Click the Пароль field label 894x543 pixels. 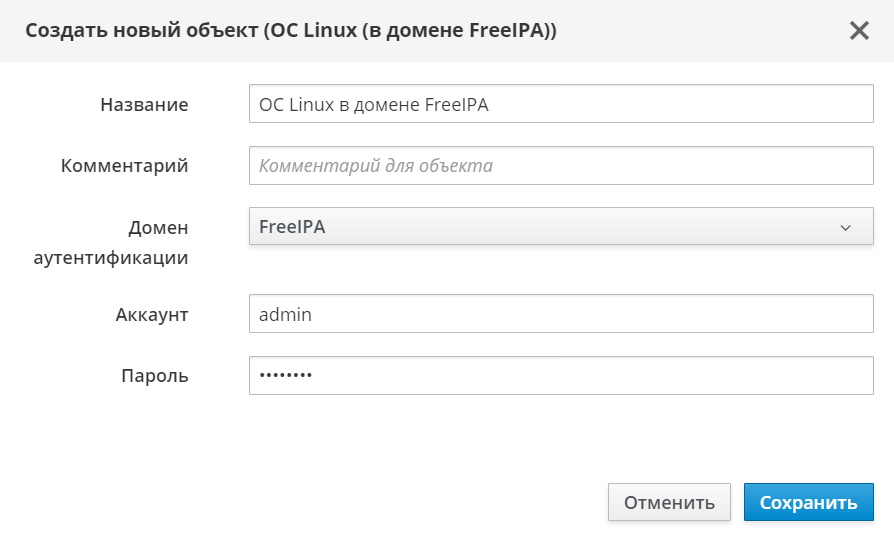155,376
